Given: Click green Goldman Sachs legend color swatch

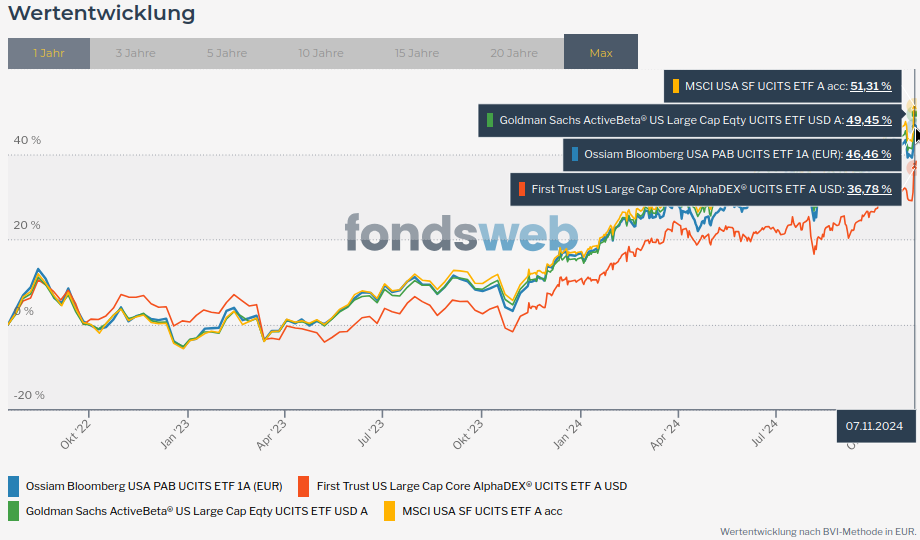Looking at the screenshot, I should tap(13, 511).
